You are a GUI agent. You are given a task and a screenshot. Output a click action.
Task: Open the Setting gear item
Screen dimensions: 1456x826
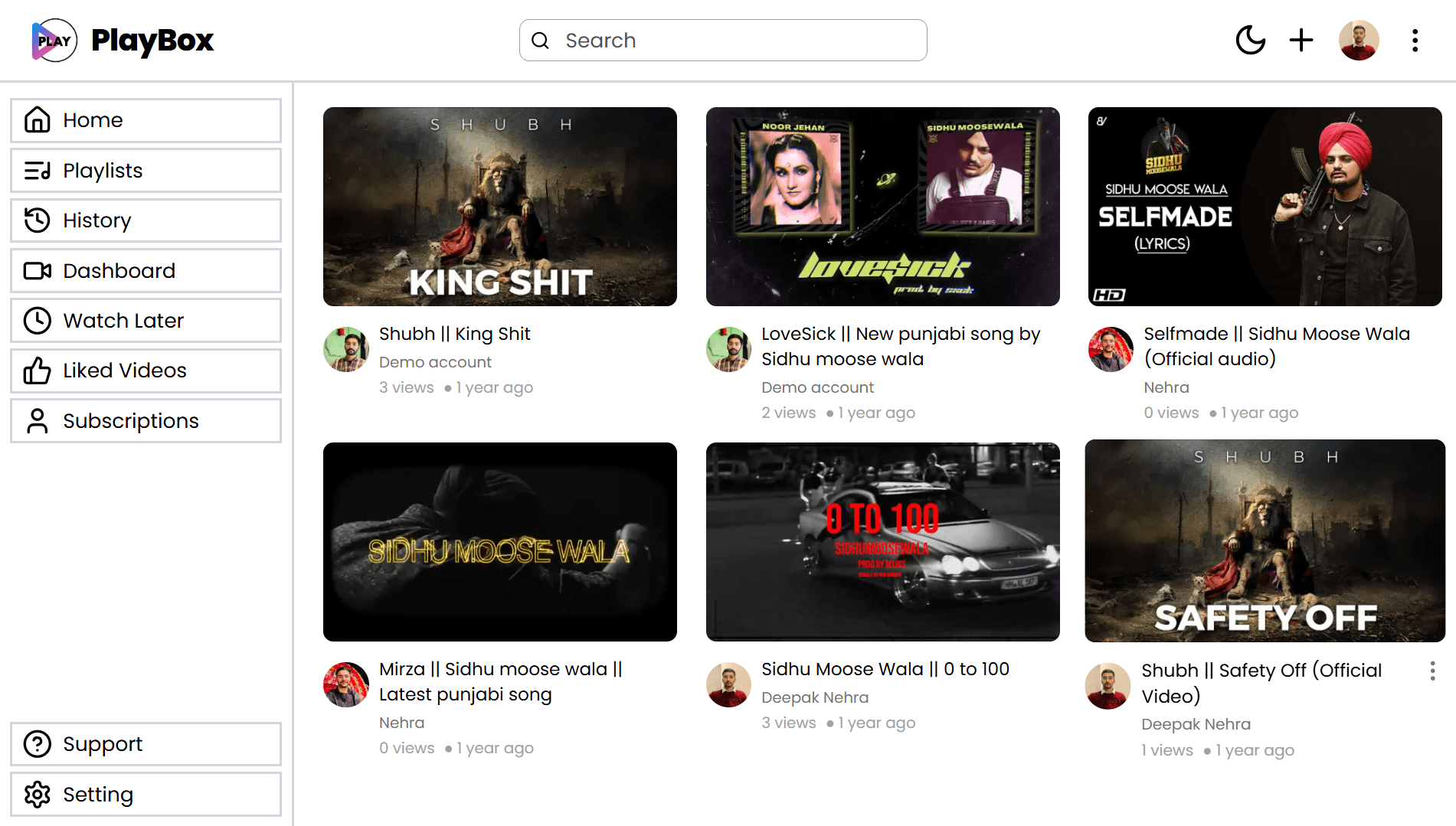click(146, 794)
